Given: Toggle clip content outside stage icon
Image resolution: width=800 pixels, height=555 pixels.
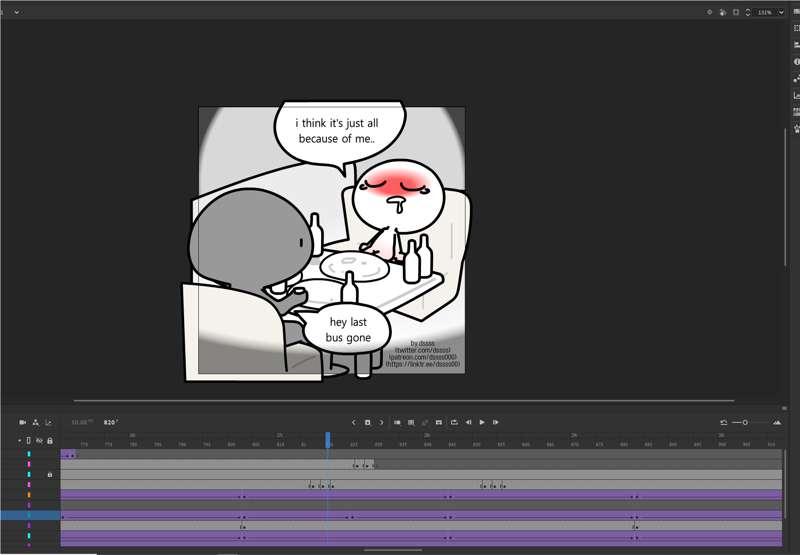Looking at the screenshot, I should point(736,12).
